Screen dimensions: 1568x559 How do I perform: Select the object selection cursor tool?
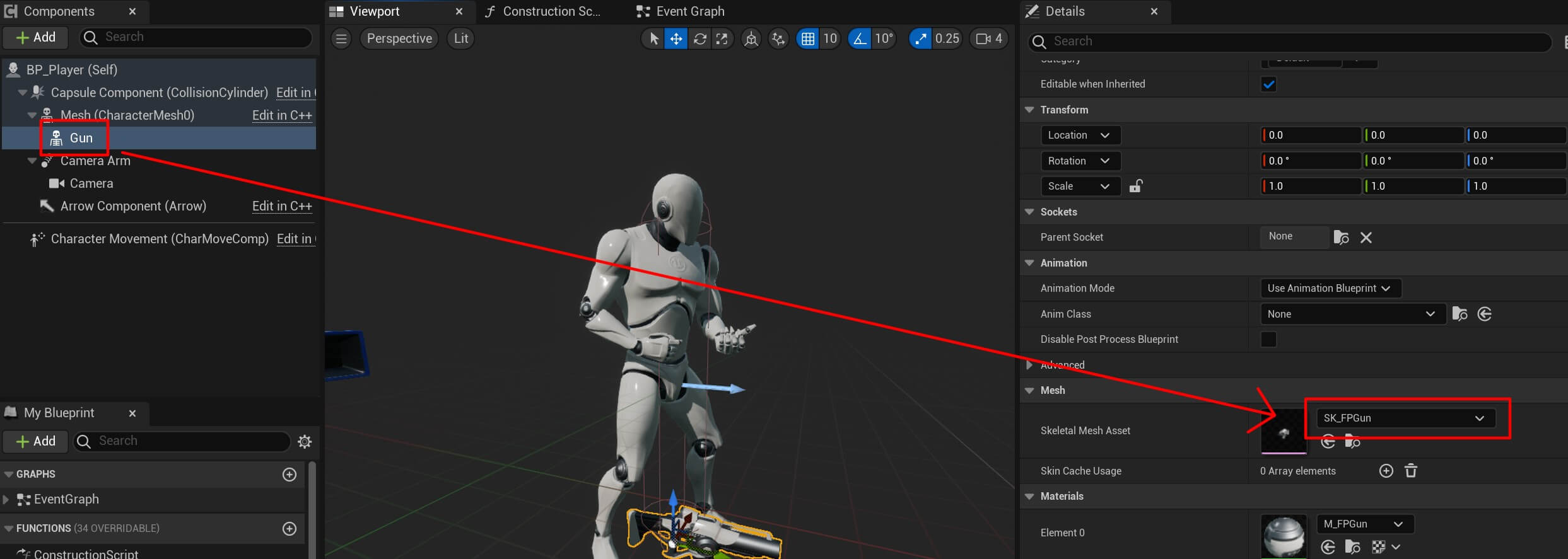(653, 39)
